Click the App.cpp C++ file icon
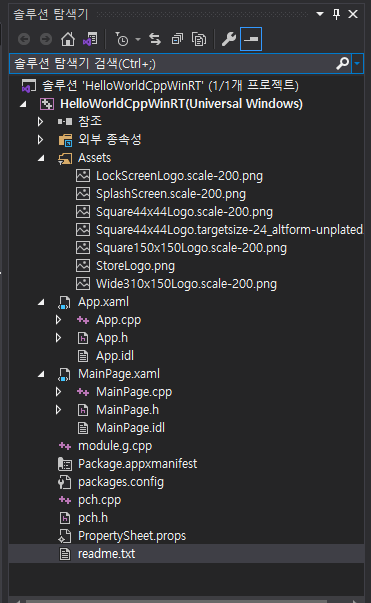The image size is (371, 603). pyautogui.click(x=83, y=320)
